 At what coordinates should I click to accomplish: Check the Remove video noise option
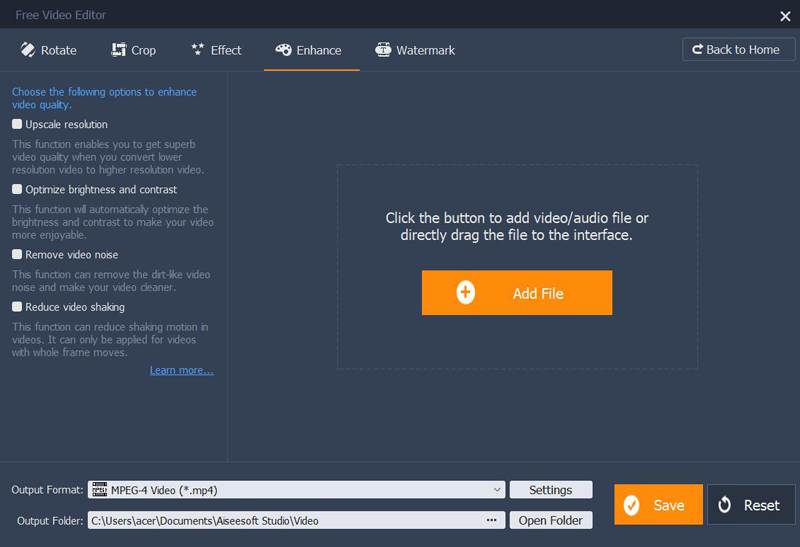[17, 255]
